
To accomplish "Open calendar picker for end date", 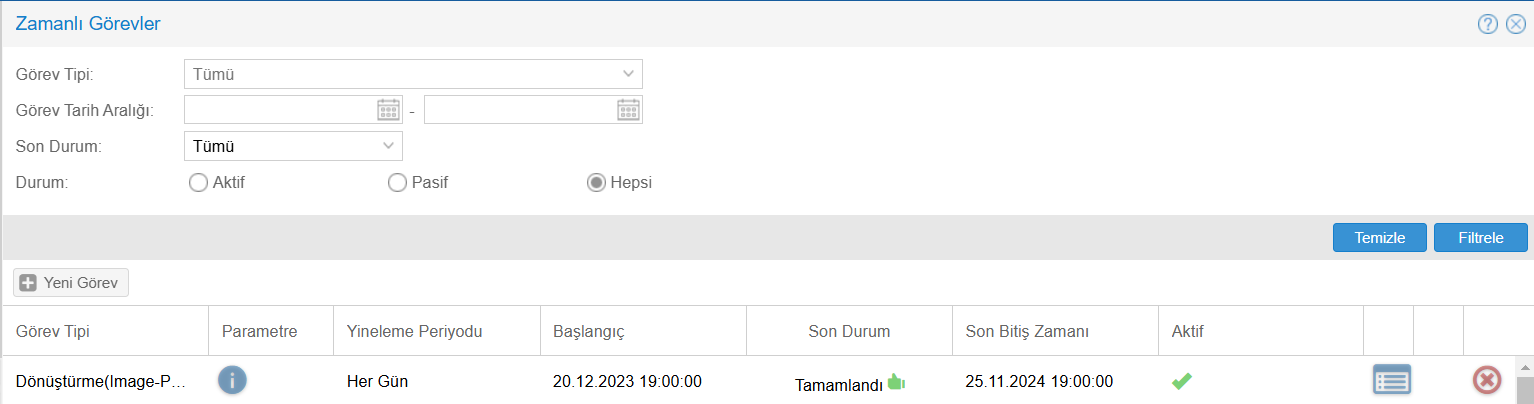I will coord(628,110).
